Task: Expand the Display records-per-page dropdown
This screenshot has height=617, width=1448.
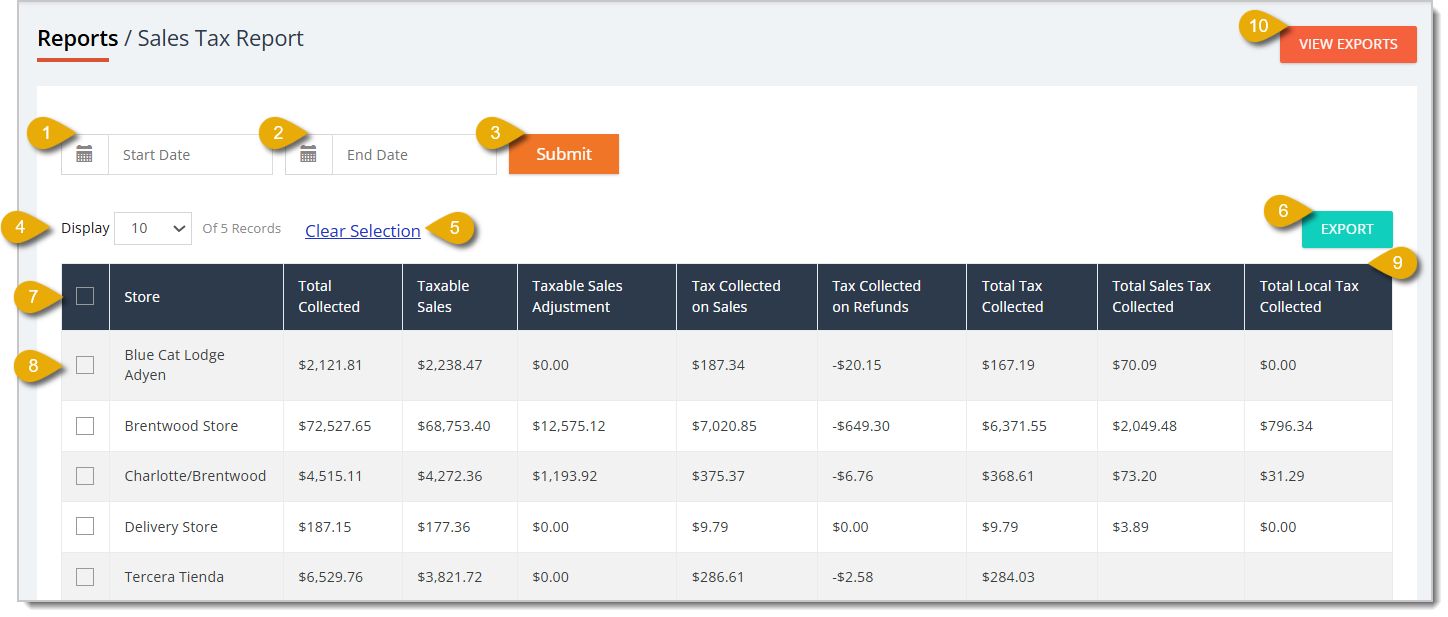Action: point(153,228)
